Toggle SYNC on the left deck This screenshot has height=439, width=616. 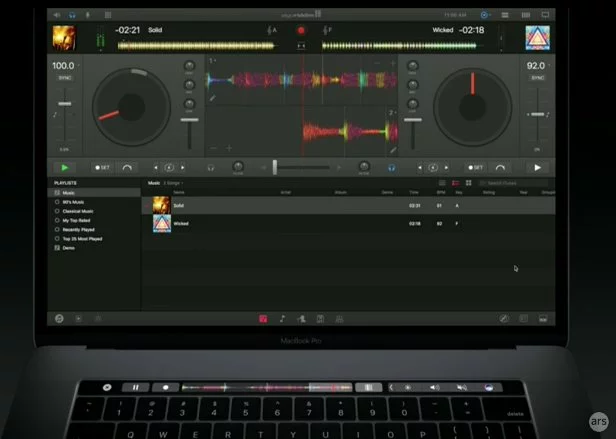click(65, 78)
